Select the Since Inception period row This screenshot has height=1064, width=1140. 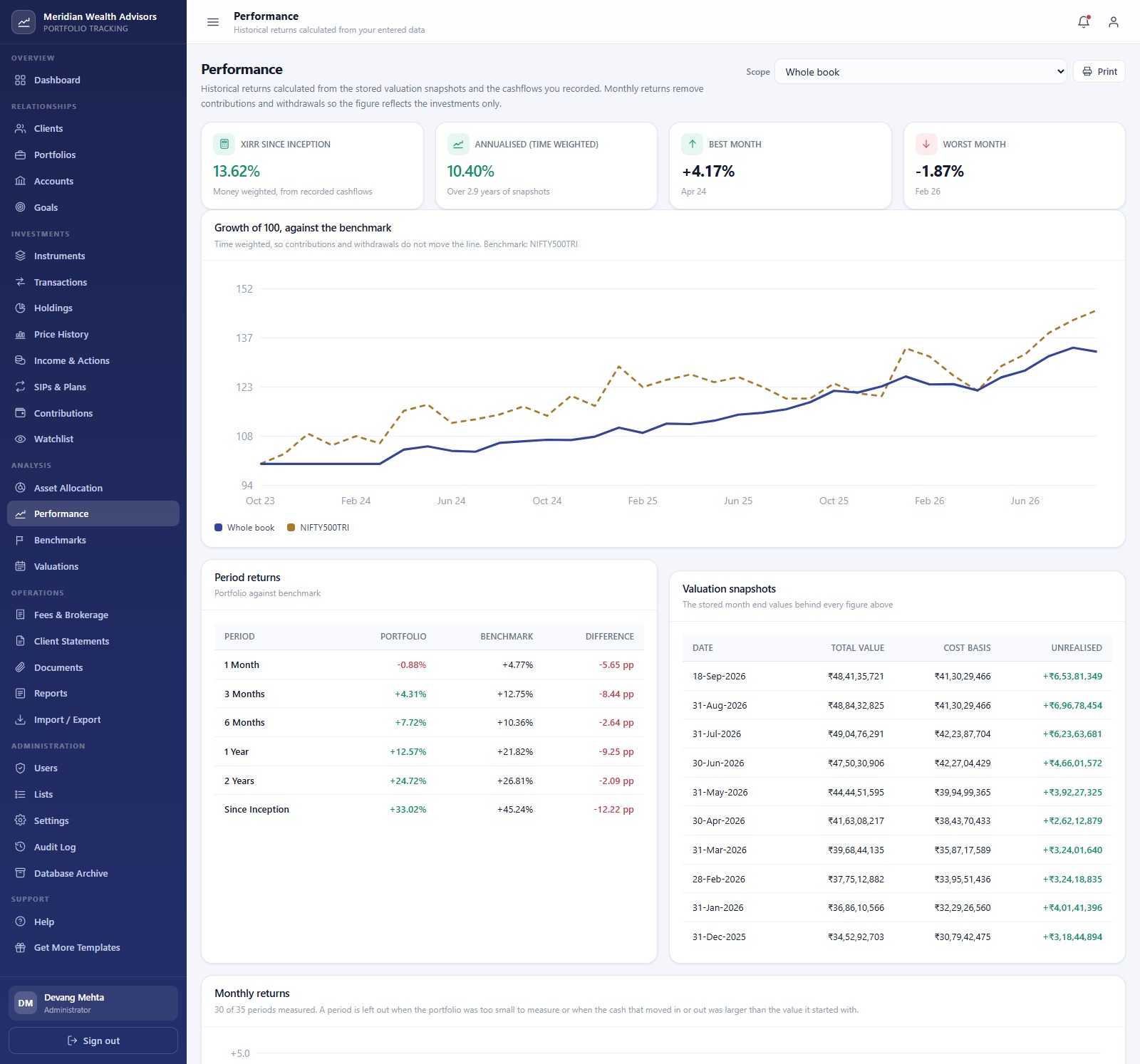point(429,809)
